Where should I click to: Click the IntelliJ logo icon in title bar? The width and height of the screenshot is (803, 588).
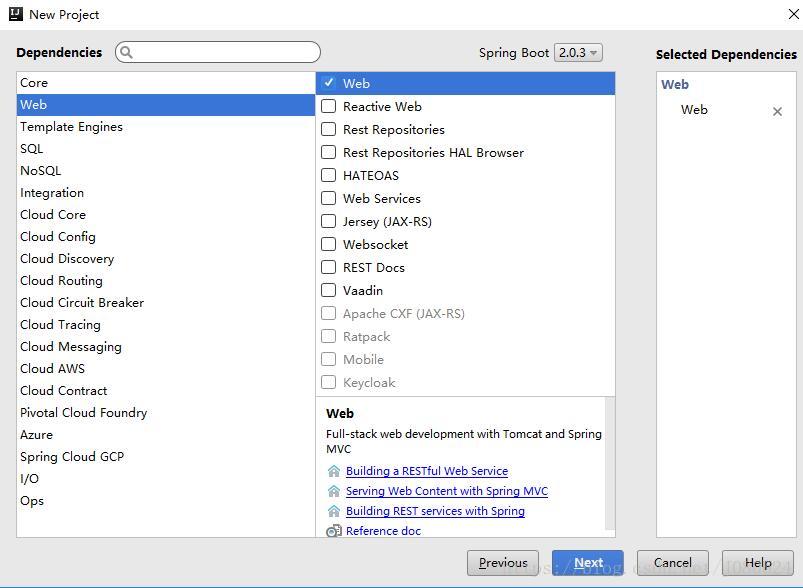pyautogui.click(x=16, y=14)
